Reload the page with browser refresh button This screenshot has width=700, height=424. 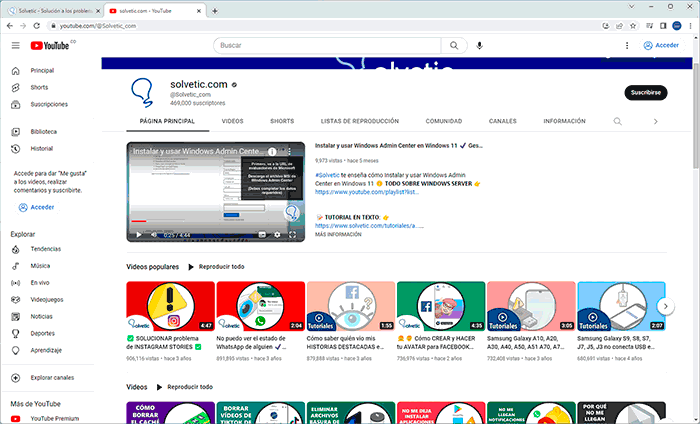point(37,26)
